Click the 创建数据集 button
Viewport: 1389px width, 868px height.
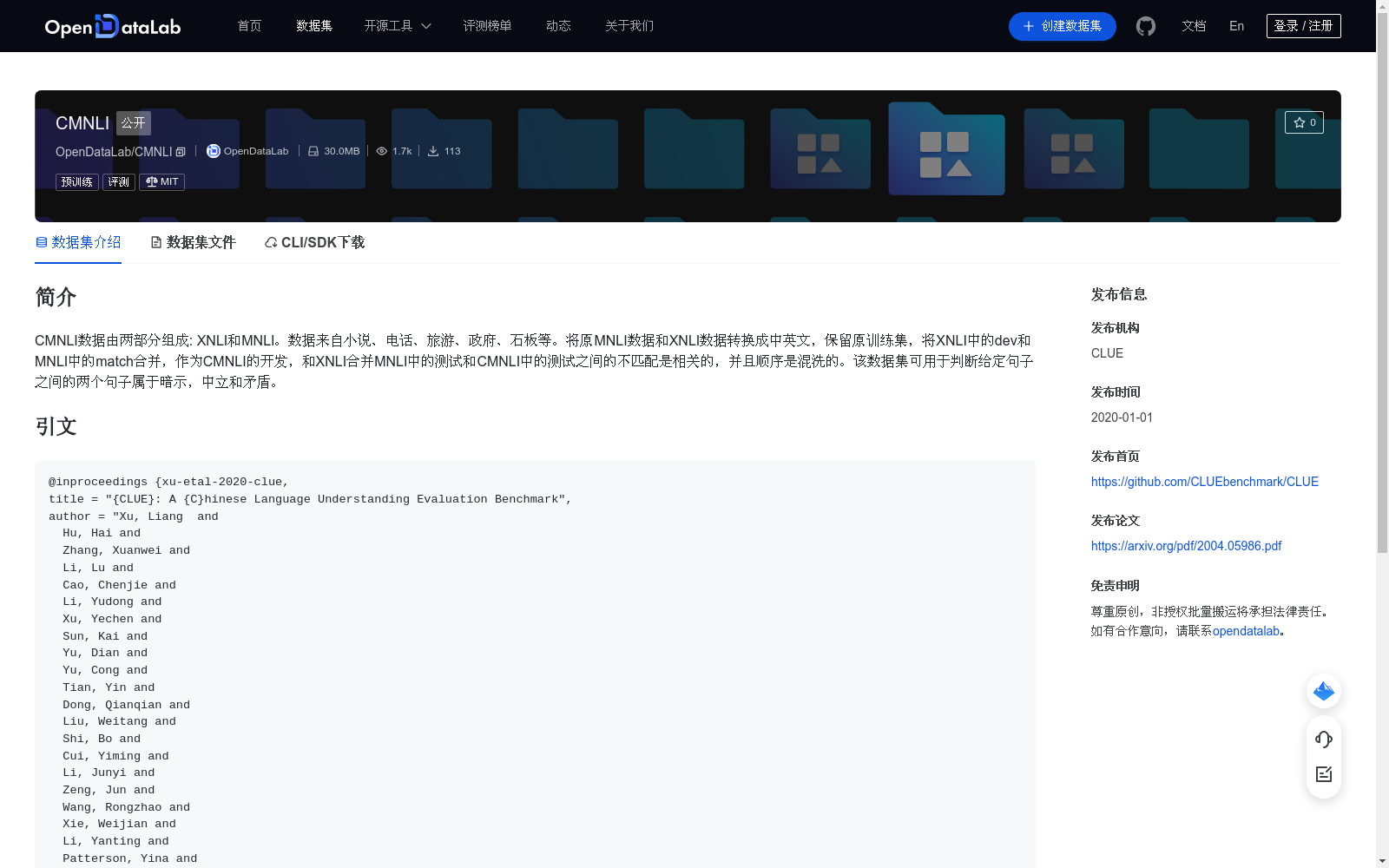point(1062,26)
